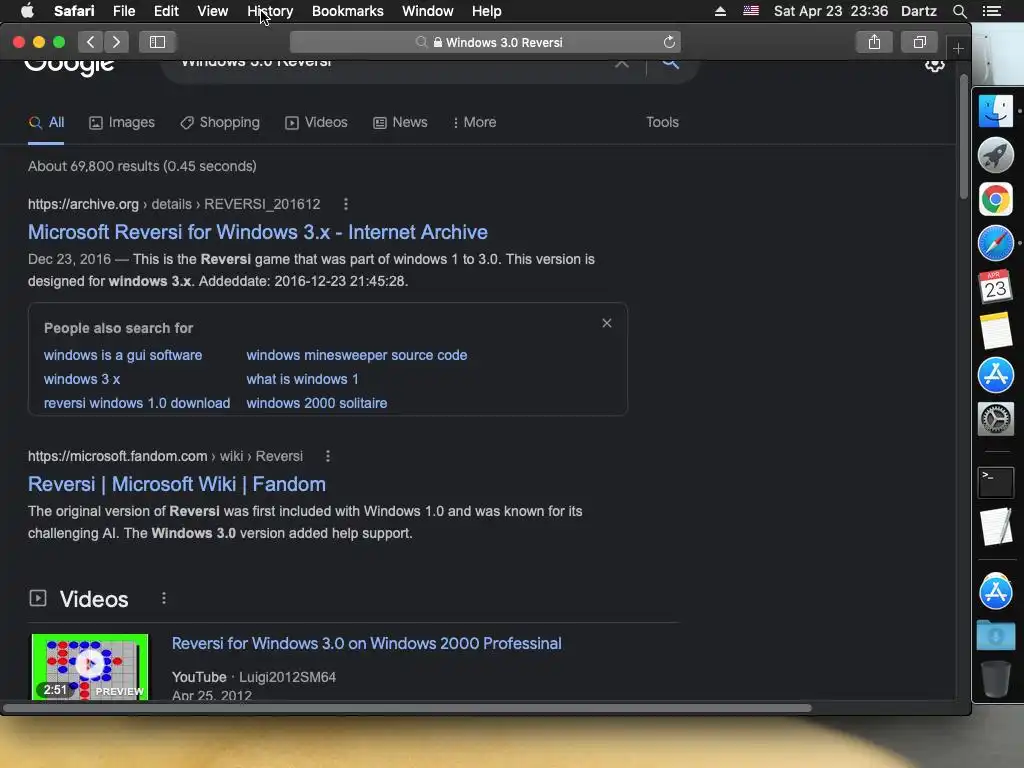
Task: Open the Safari menu
Action: tap(74, 11)
